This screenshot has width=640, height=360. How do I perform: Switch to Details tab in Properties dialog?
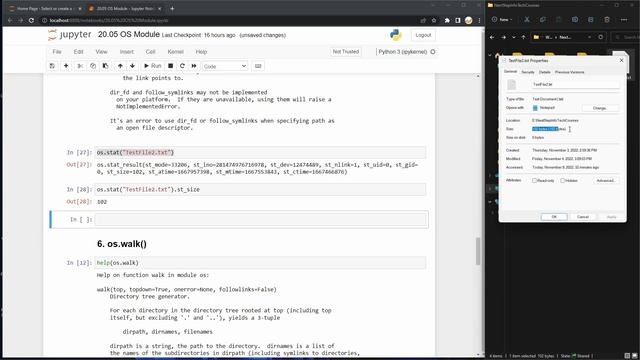(x=544, y=72)
